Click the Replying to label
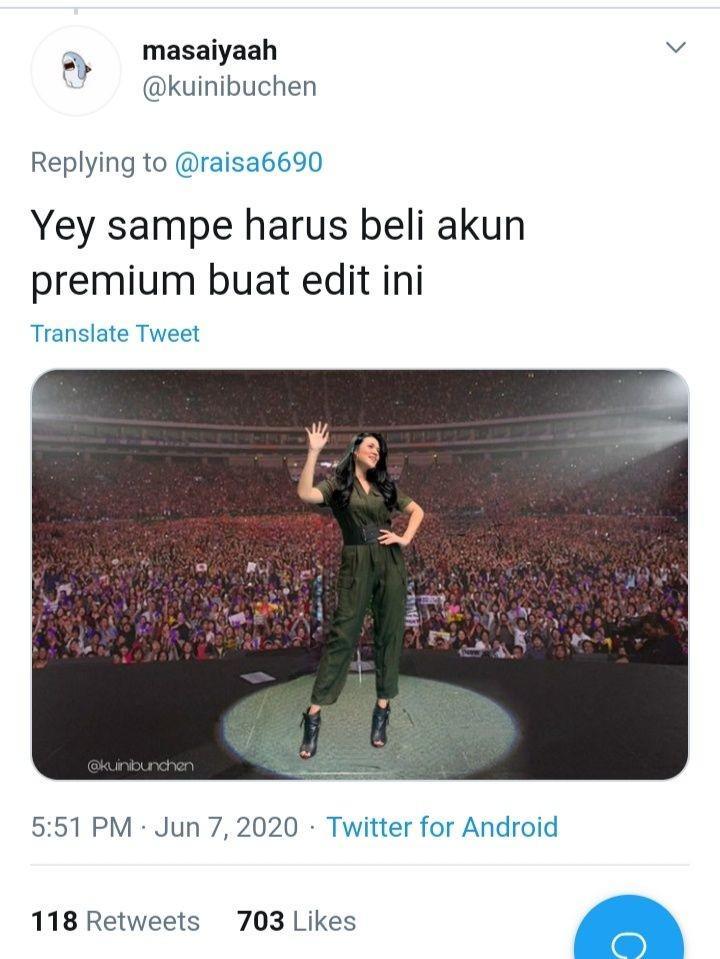Image resolution: width=720 pixels, height=959 pixels. 98,163
